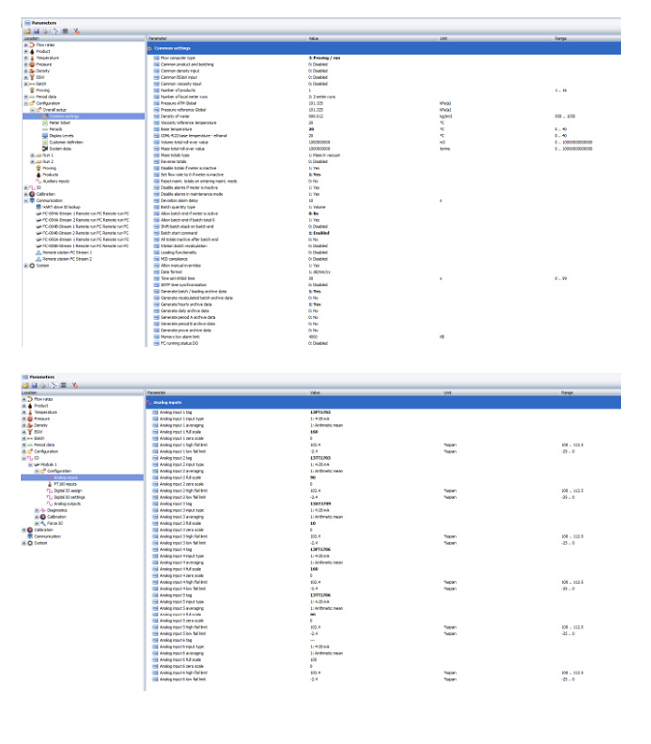This screenshot has height=744, width=651.
Task: Expand System in the Analog inputs window tree
Action: tap(24, 543)
